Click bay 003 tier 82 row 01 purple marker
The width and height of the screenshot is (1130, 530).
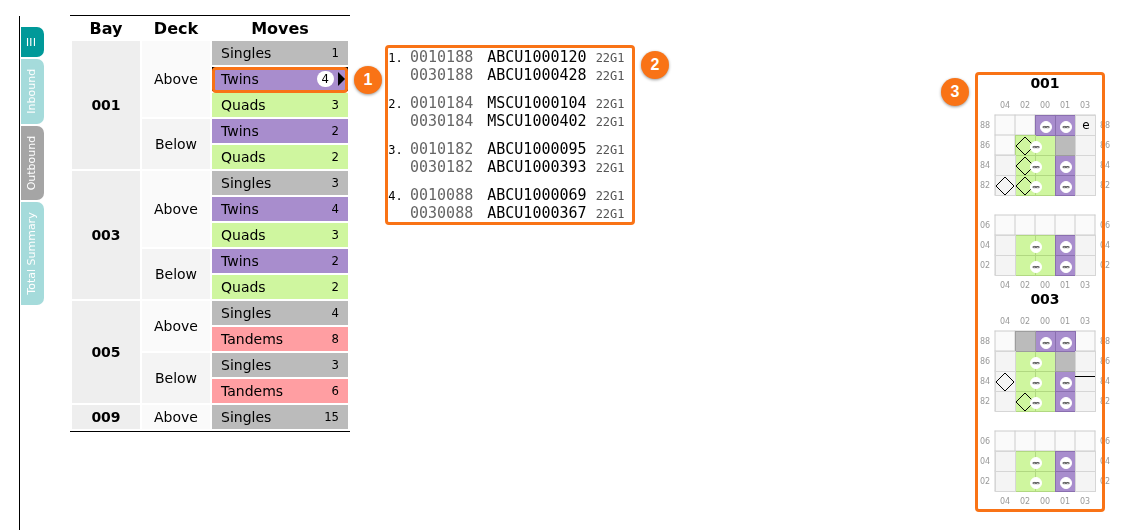click(1066, 403)
